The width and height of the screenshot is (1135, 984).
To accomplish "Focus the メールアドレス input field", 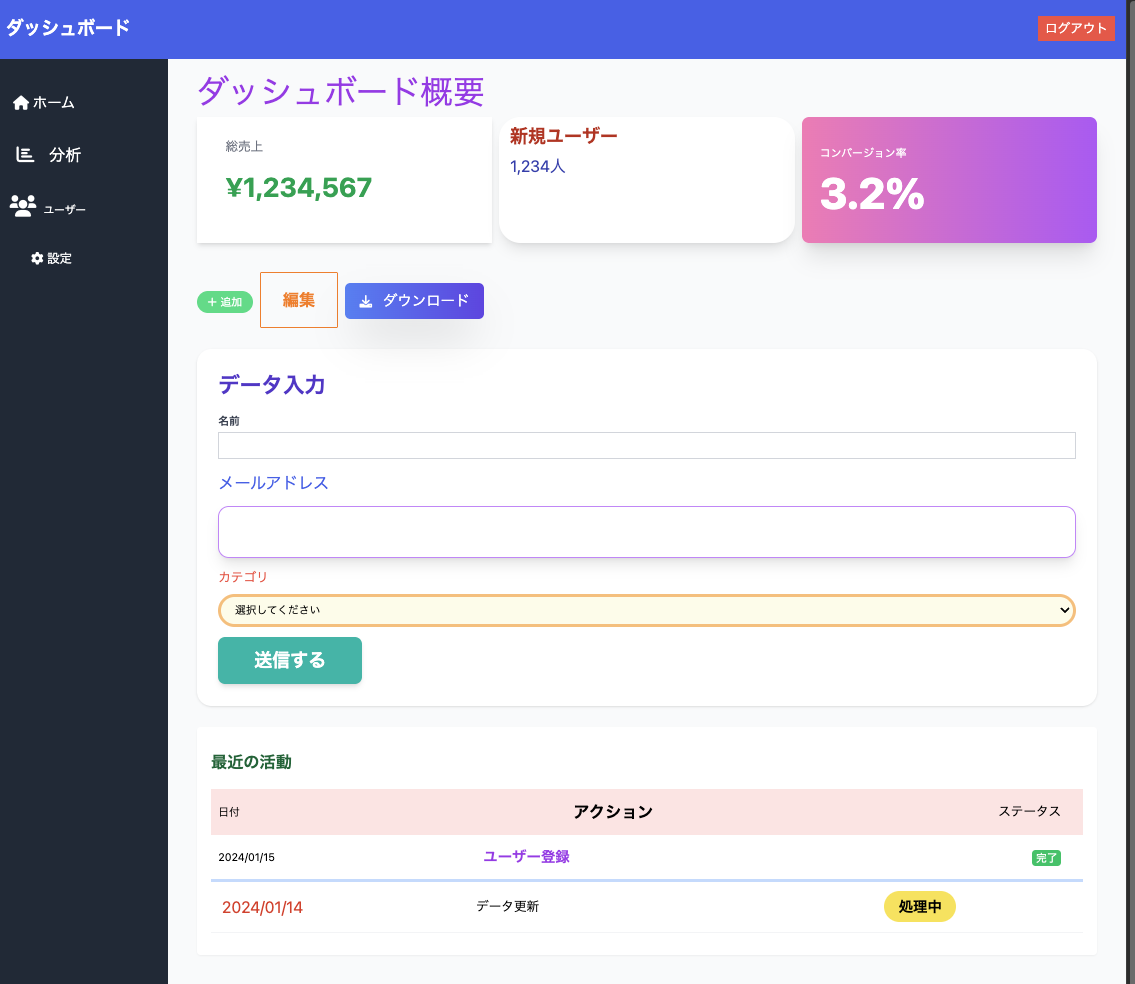I will [646, 532].
